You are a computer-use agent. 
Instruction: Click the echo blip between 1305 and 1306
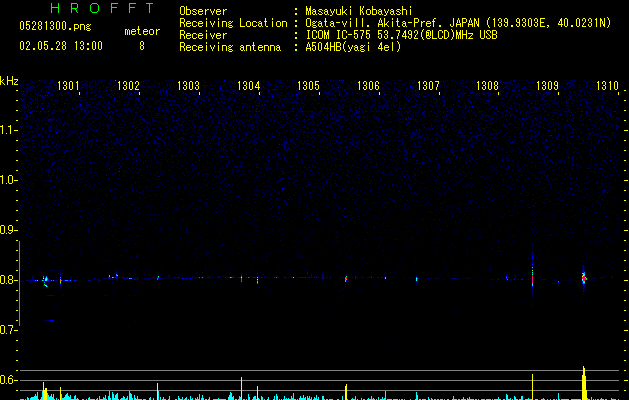pyautogui.click(x=346, y=278)
